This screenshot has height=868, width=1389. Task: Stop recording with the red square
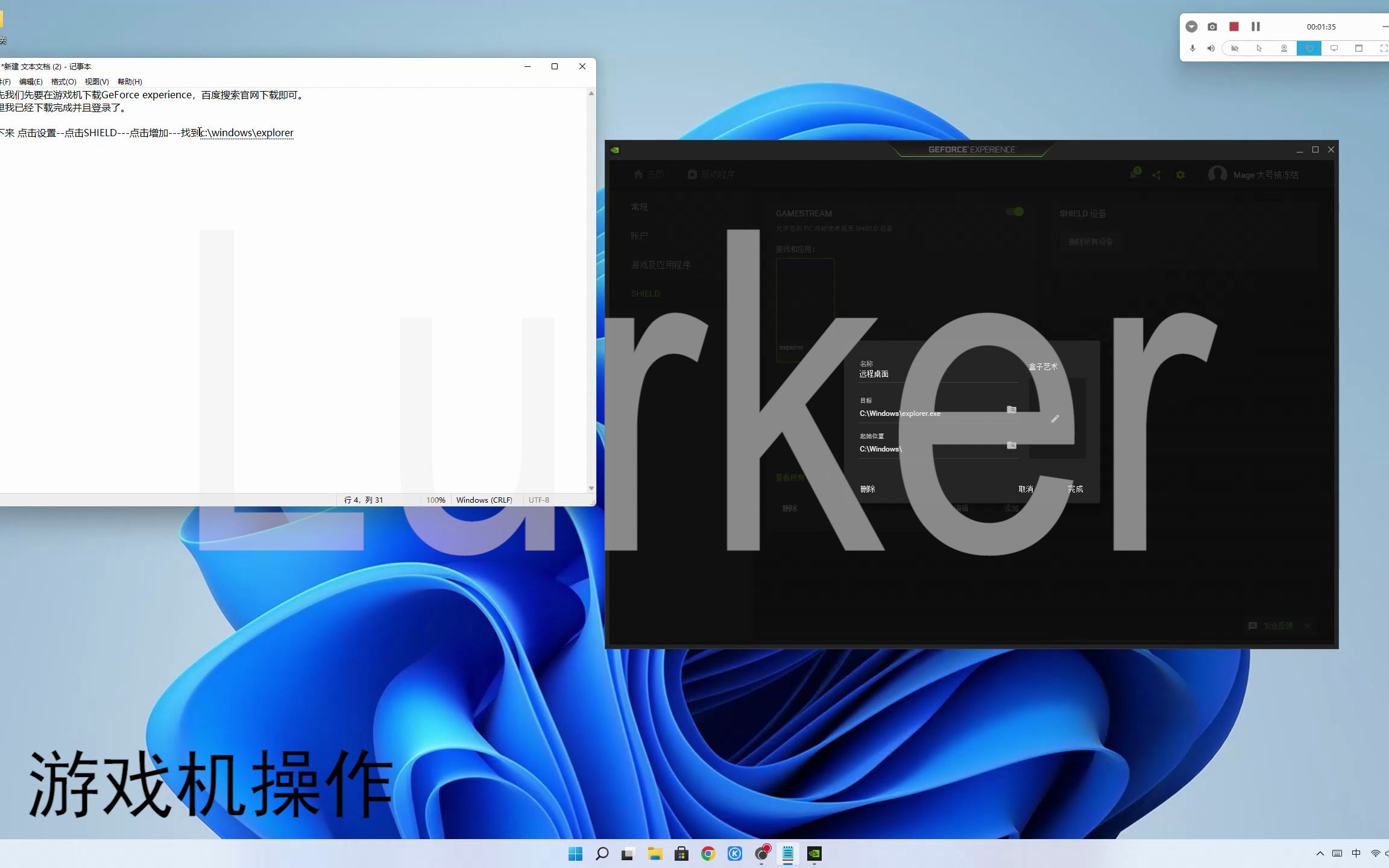pyautogui.click(x=1234, y=27)
